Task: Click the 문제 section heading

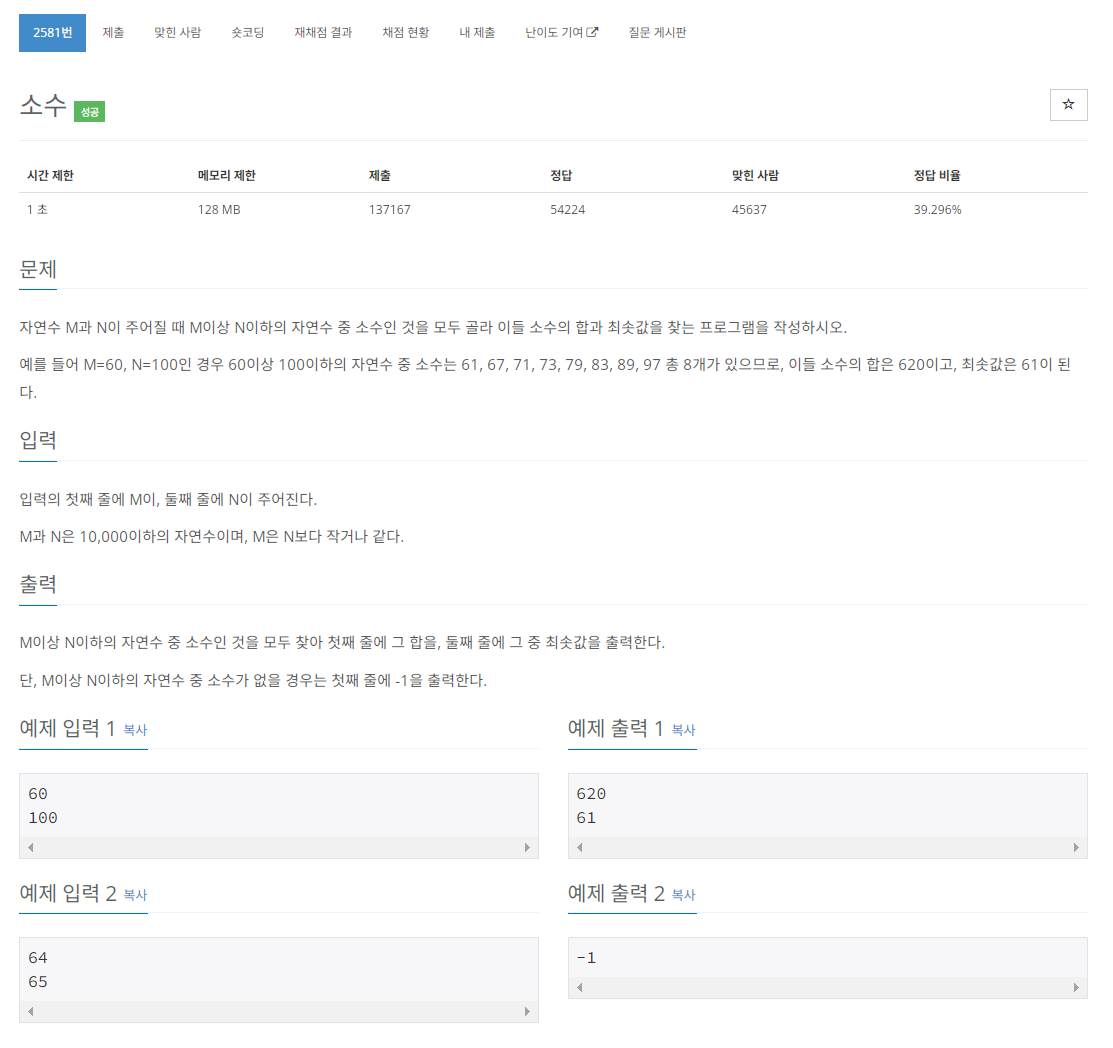Action: click(x=38, y=269)
